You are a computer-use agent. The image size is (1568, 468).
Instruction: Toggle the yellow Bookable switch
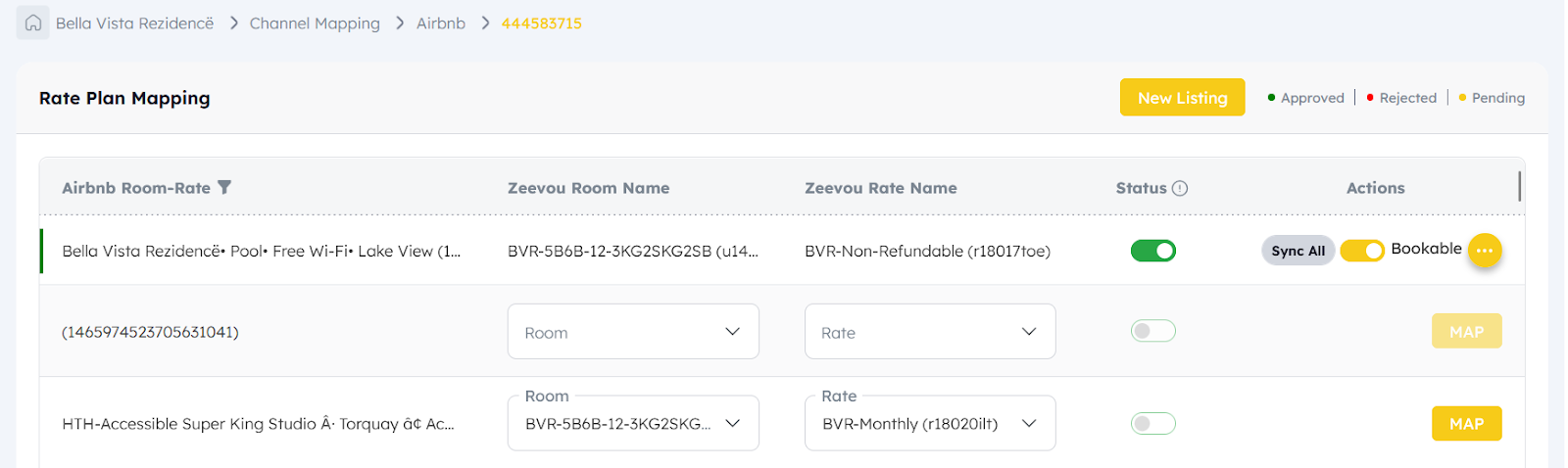pyautogui.click(x=1362, y=251)
